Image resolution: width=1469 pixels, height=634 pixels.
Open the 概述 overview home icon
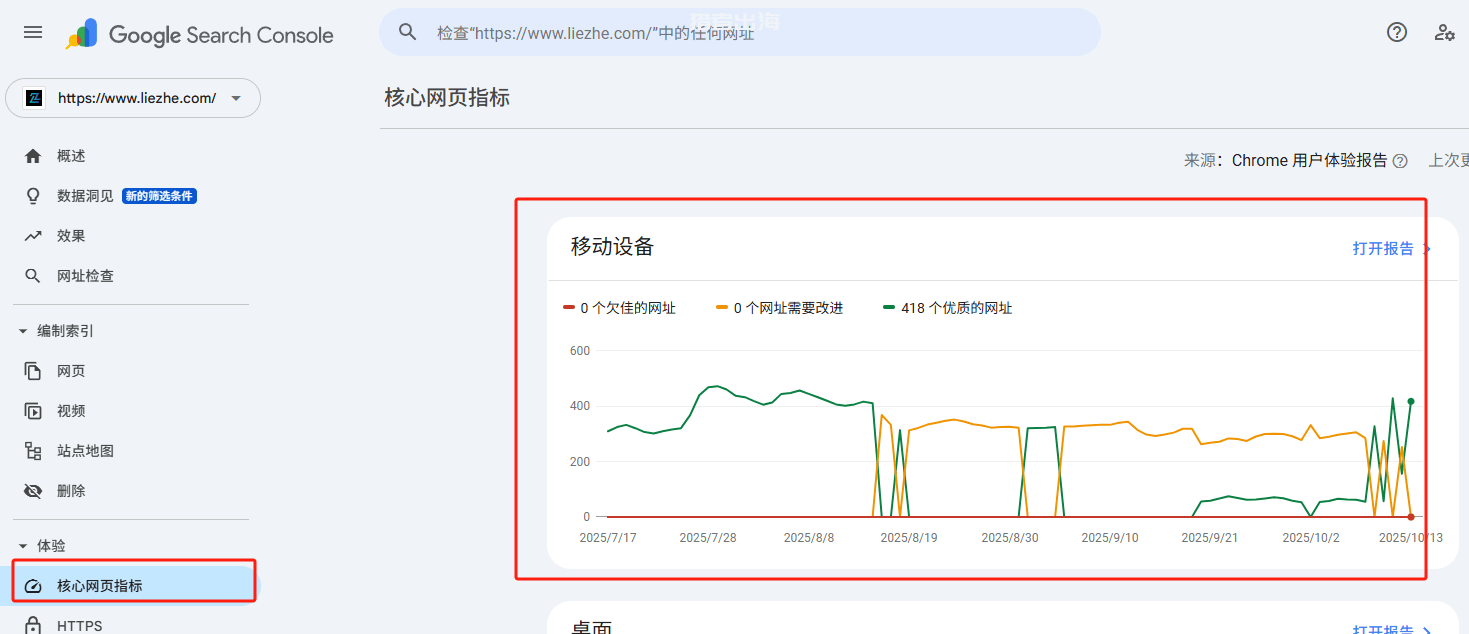[x=33, y=155]
